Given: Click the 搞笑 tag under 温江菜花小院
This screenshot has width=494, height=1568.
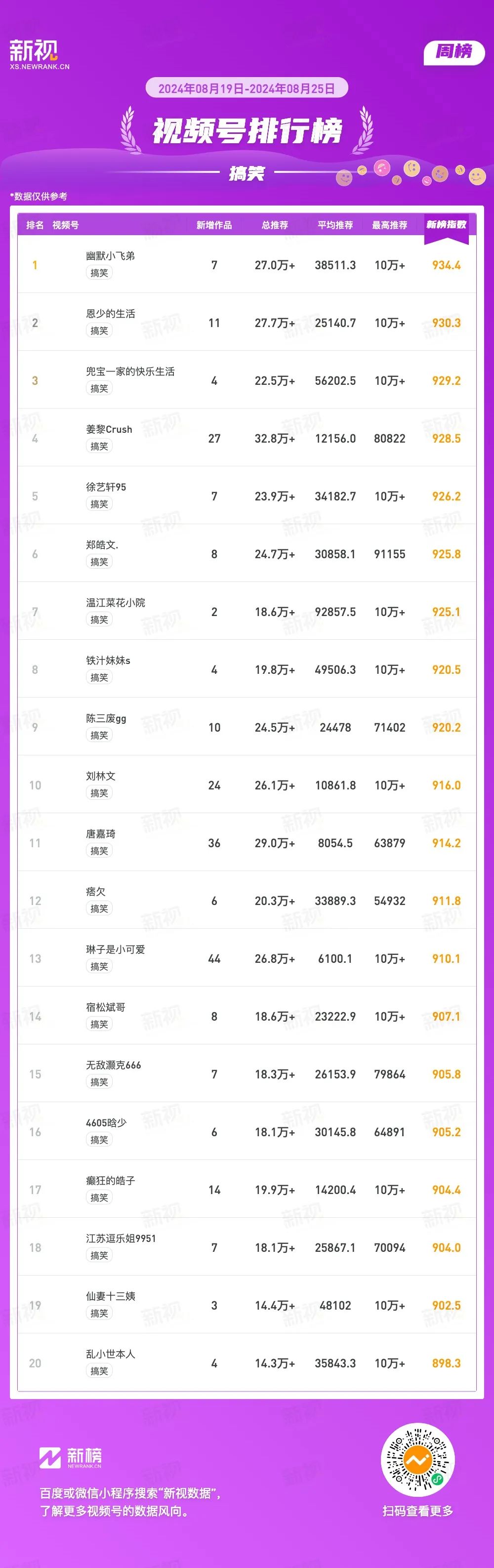Looking at the screenshot, I should click(99, 619).
